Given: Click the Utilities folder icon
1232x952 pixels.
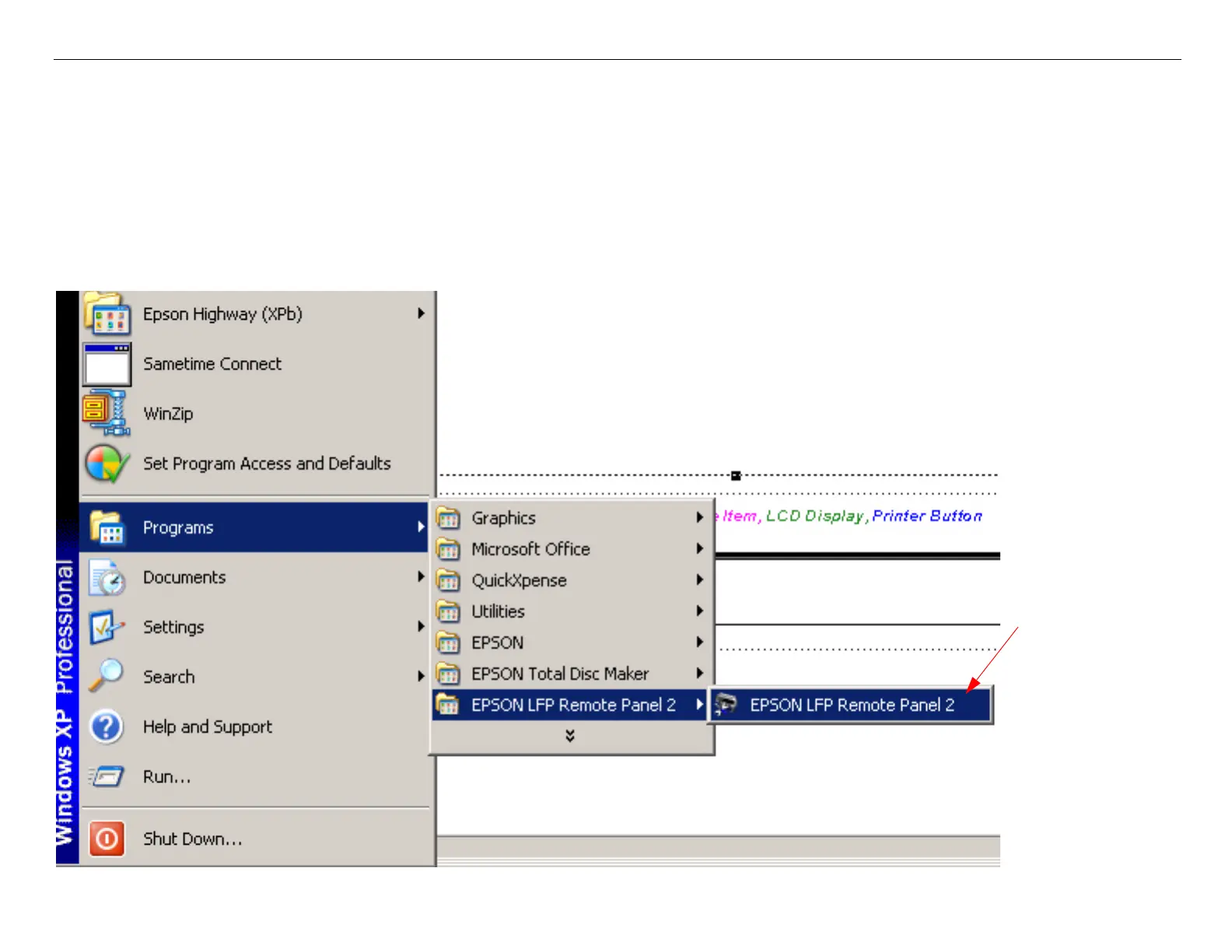Looking at the screenshot, I should point(448,611).
